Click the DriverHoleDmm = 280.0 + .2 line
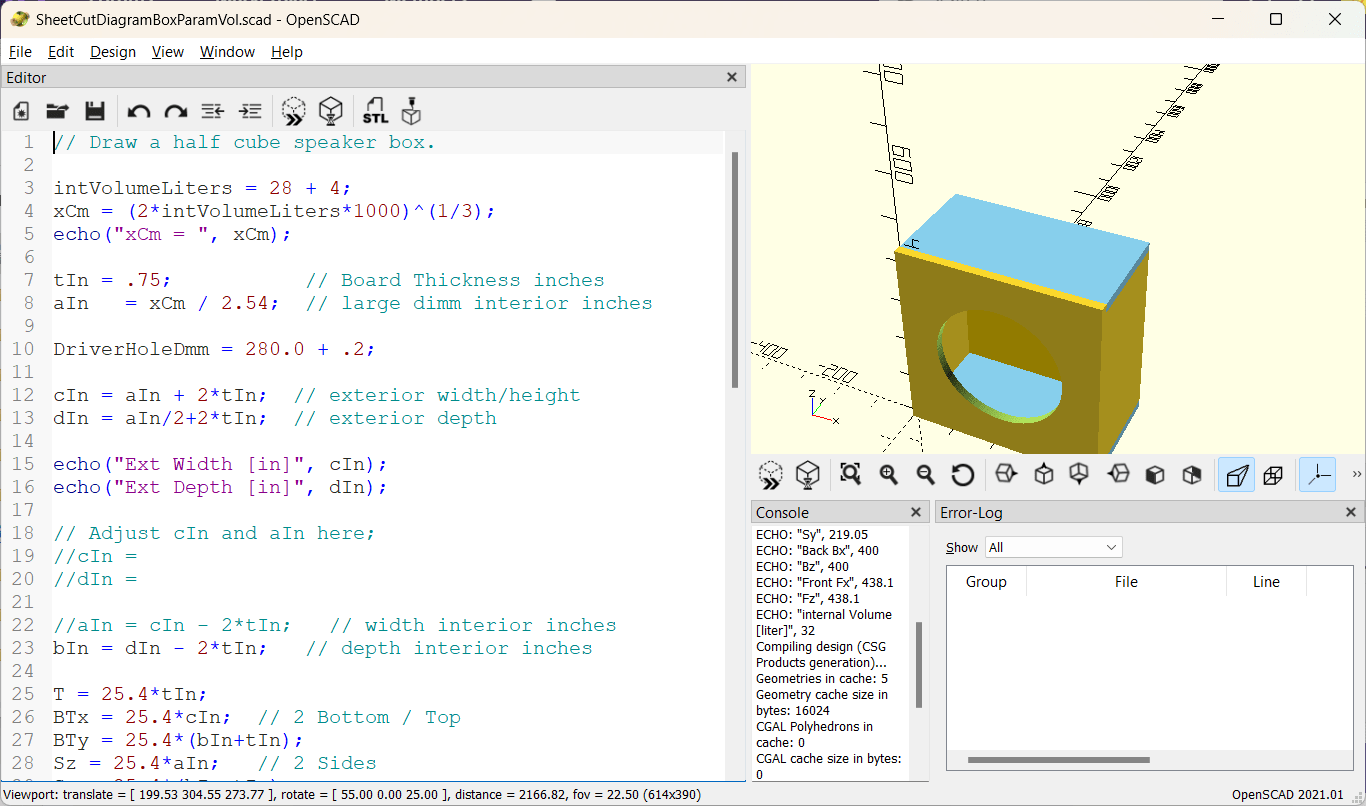Image resolution: width=1366 pixels, height=806 pixels. click(x=214, y=349)
